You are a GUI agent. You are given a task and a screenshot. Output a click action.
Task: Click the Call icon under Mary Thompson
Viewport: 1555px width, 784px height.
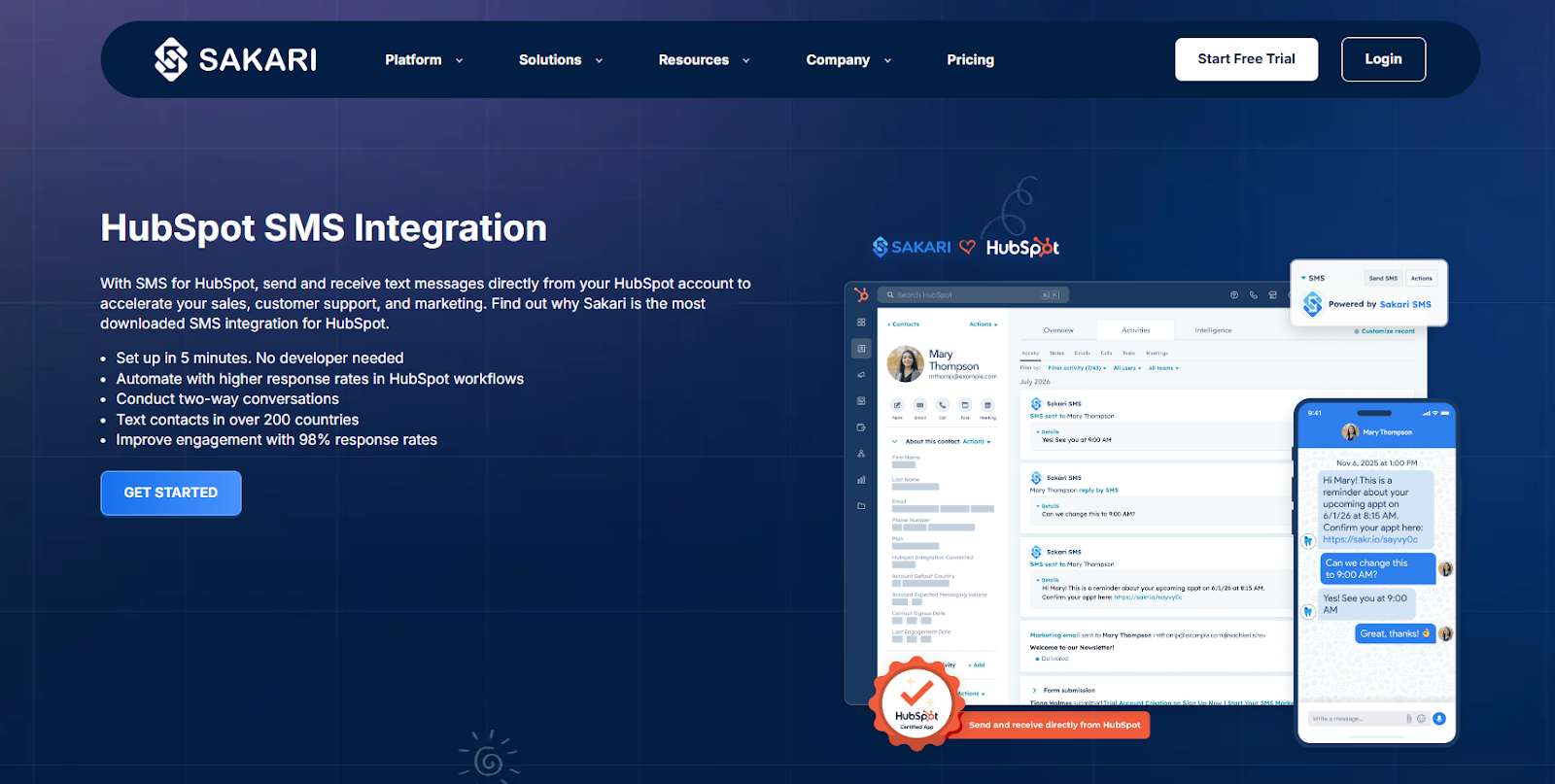tap(942, 405)
